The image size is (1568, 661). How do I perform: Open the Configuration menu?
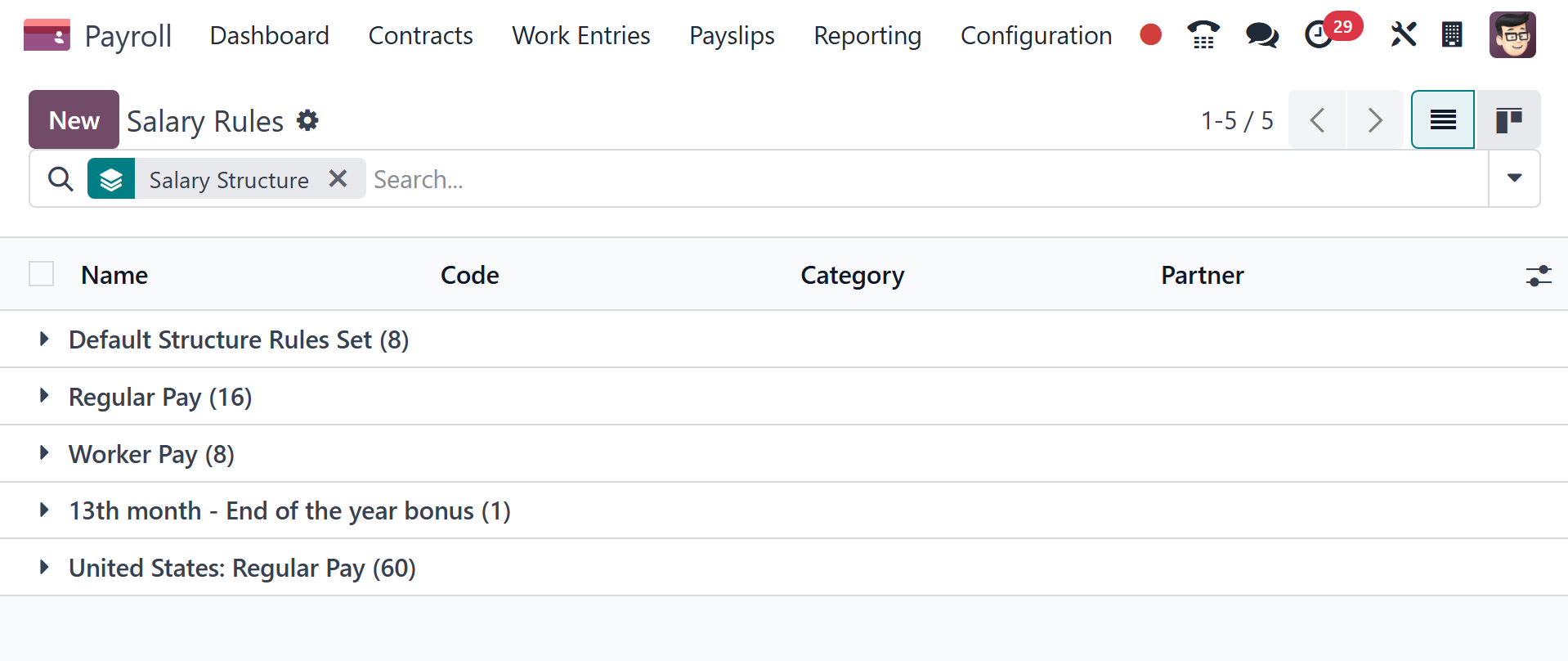tap(1036, 35)
